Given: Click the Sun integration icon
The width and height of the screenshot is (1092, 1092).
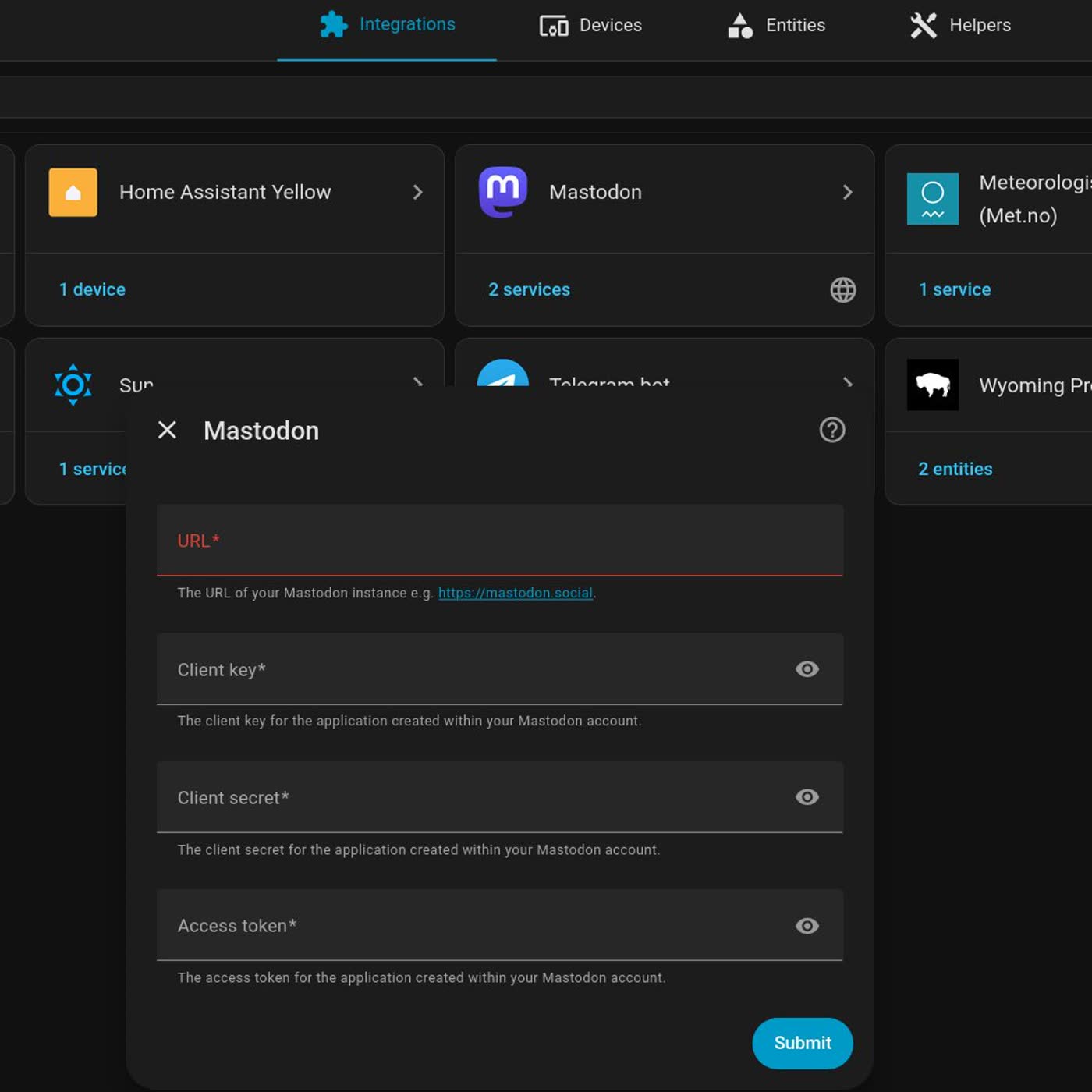Looking at the screenshot, I should (73, 385).
